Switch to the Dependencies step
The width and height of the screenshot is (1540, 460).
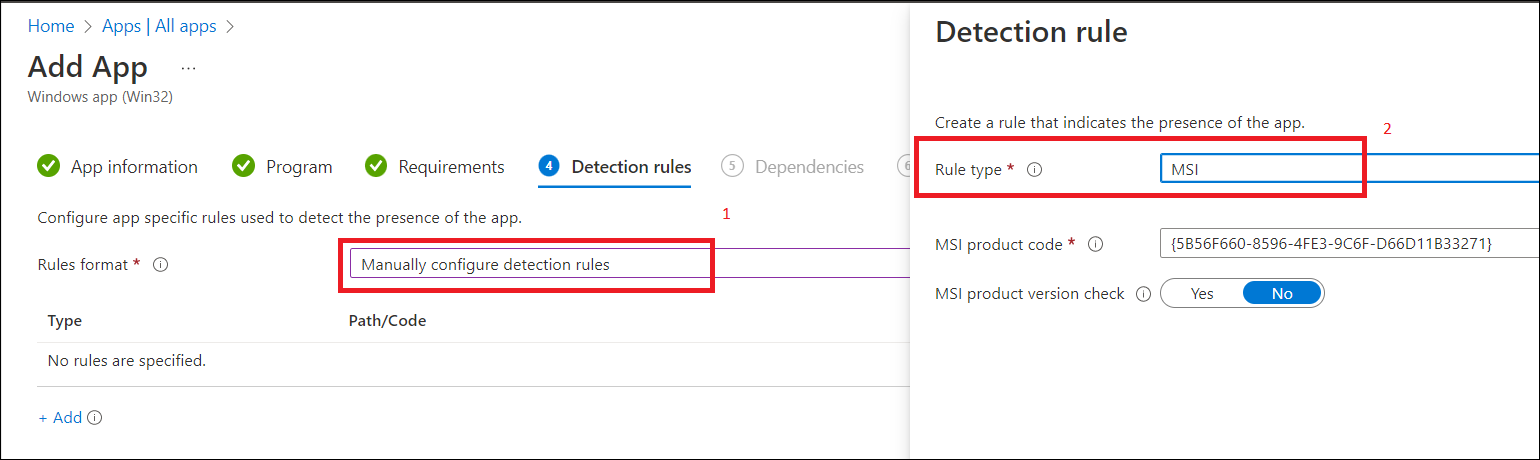(808, 167)
